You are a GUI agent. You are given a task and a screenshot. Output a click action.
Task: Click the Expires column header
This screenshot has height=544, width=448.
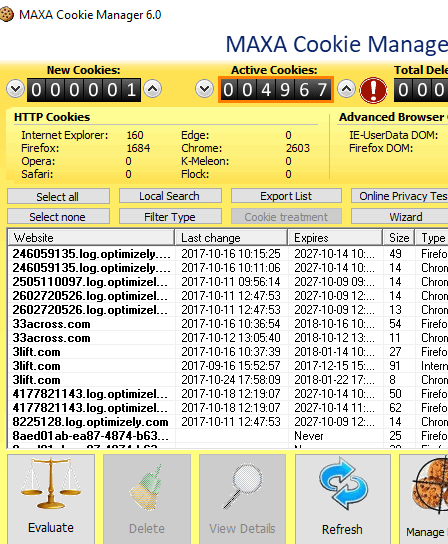pos(335,238)
